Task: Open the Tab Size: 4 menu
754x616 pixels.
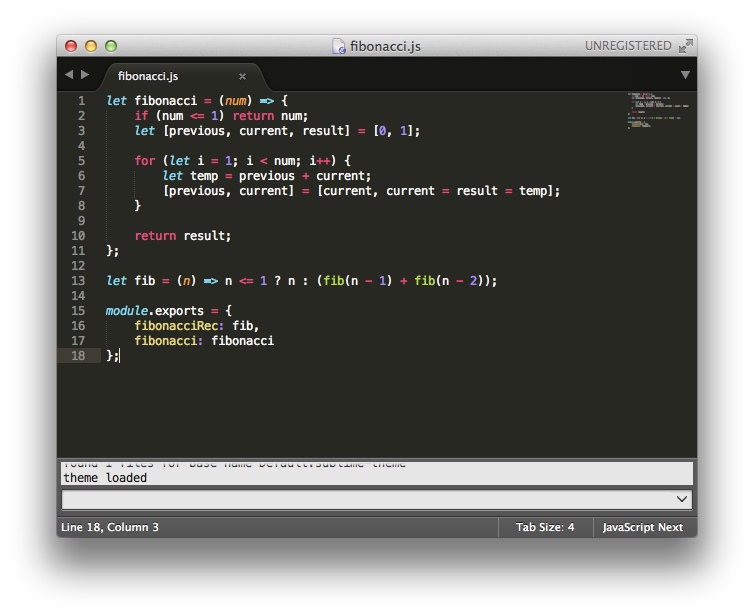Action: click(544, 527)
